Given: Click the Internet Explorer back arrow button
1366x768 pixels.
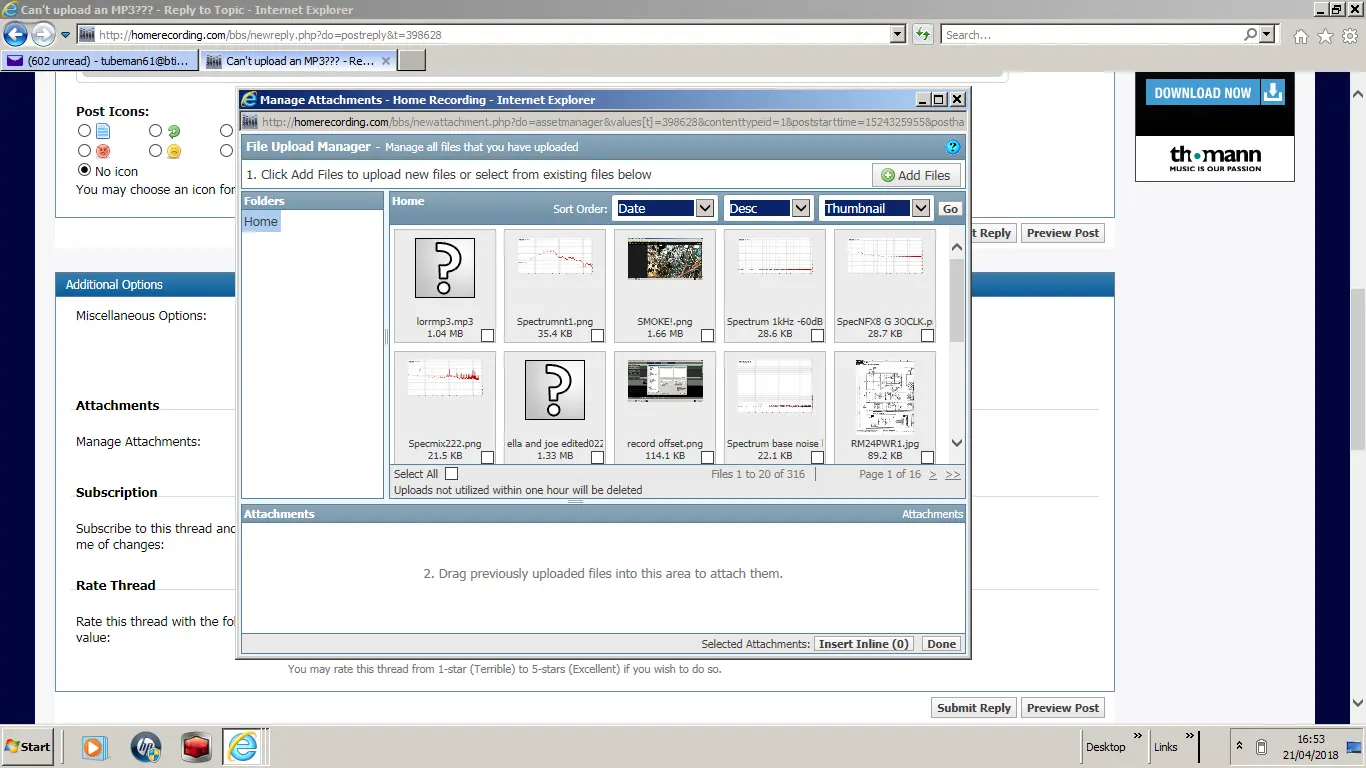Looking at the screenshot, I should pyautogui.click(x=15, y=35).
